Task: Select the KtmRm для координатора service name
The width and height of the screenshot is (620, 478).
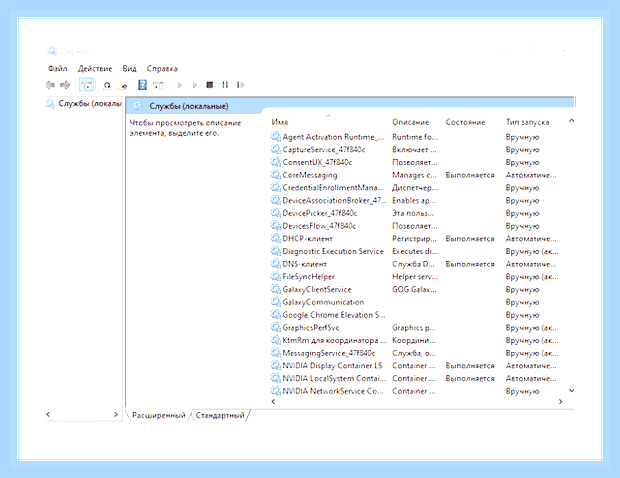Action: coord(334,340)
